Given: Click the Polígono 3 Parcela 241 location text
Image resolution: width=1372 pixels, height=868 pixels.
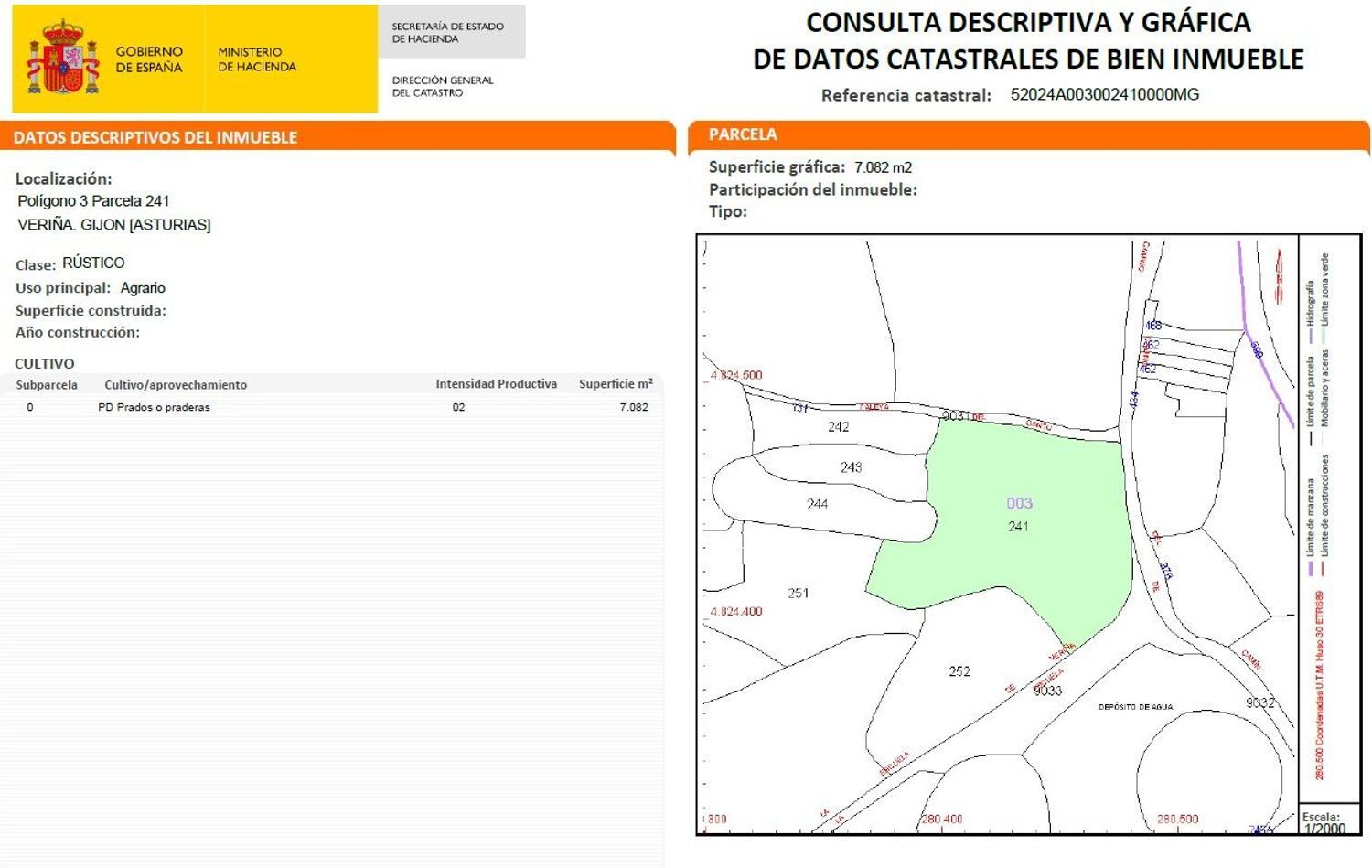Looking at the screenshot, I should point(93,201).
